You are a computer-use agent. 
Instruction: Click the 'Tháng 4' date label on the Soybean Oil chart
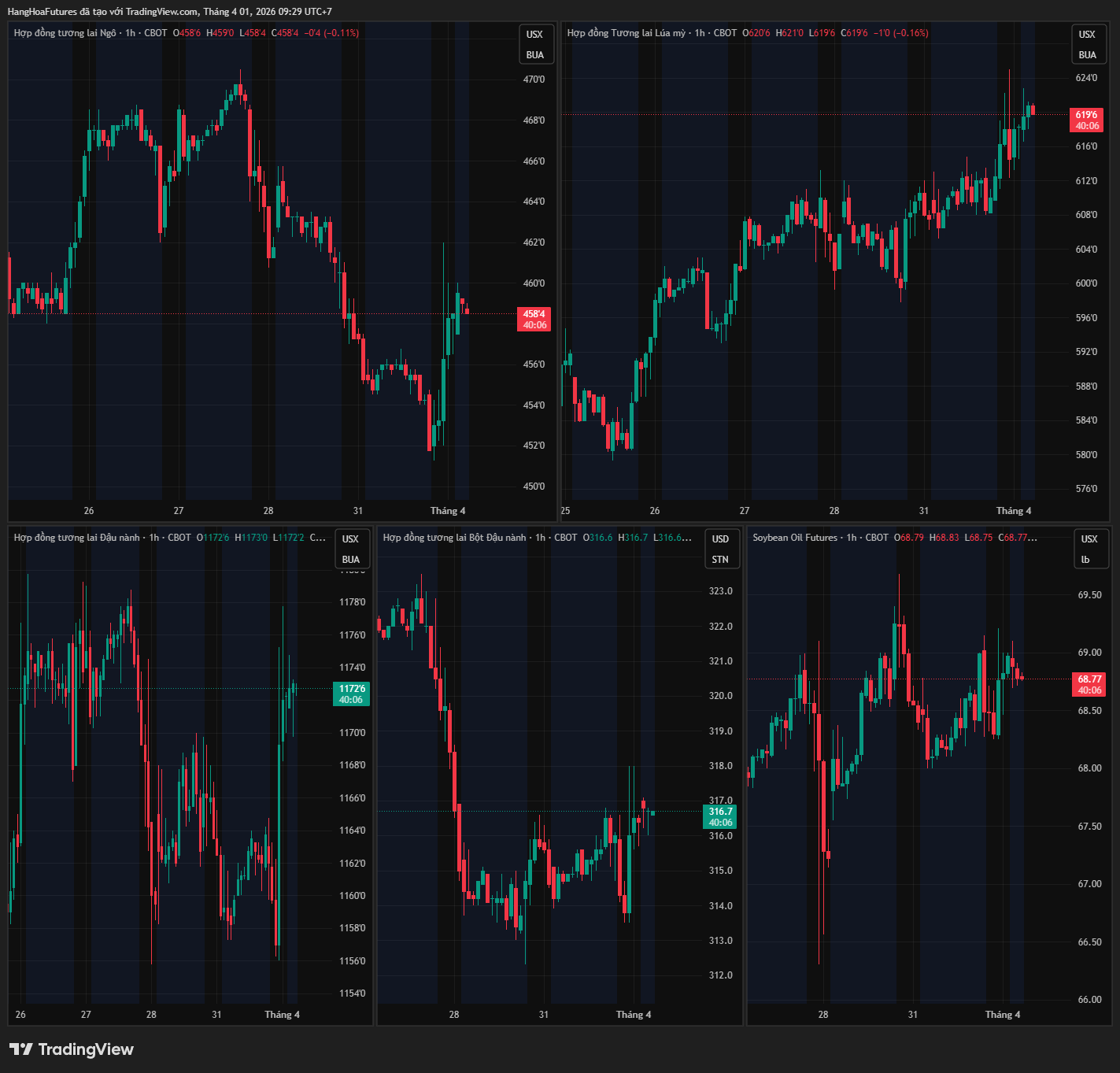tap(1003, 1015)
